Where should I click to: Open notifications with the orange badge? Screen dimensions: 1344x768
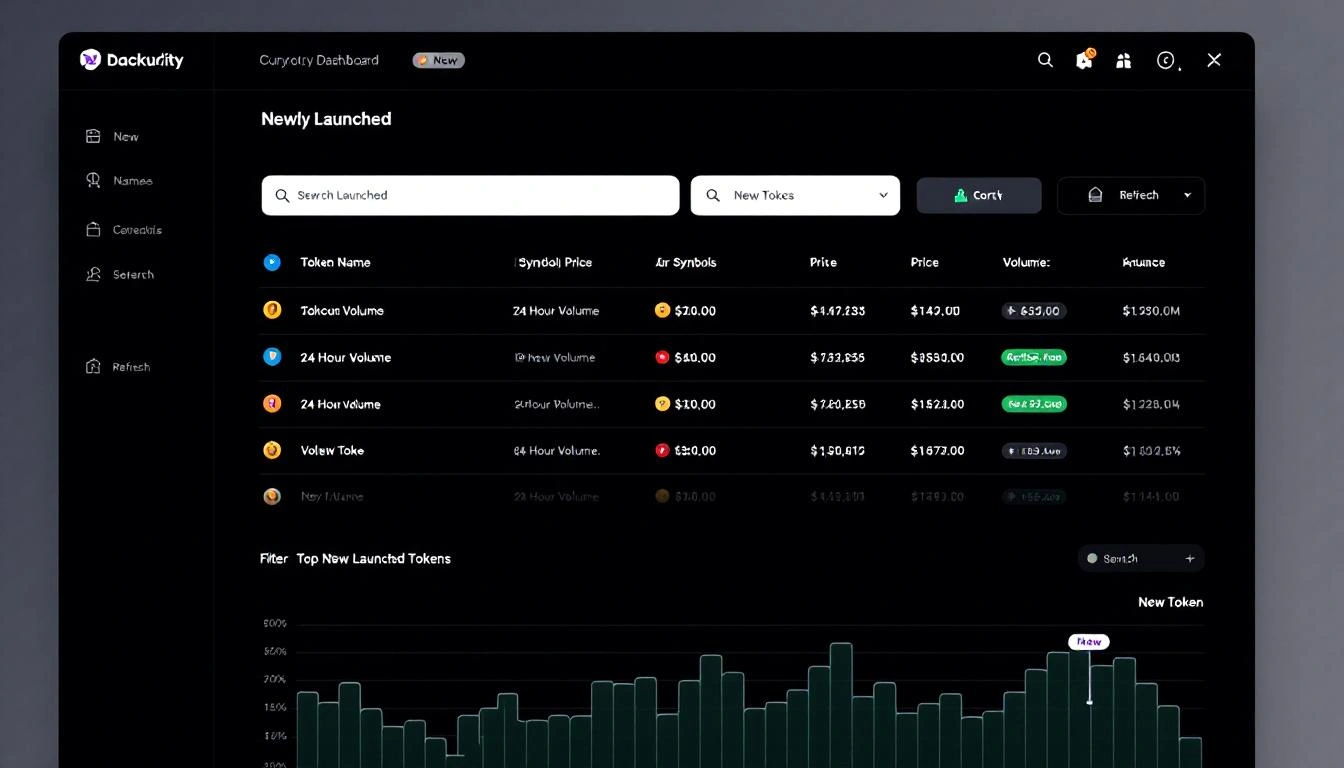(x=1084, y=60)
